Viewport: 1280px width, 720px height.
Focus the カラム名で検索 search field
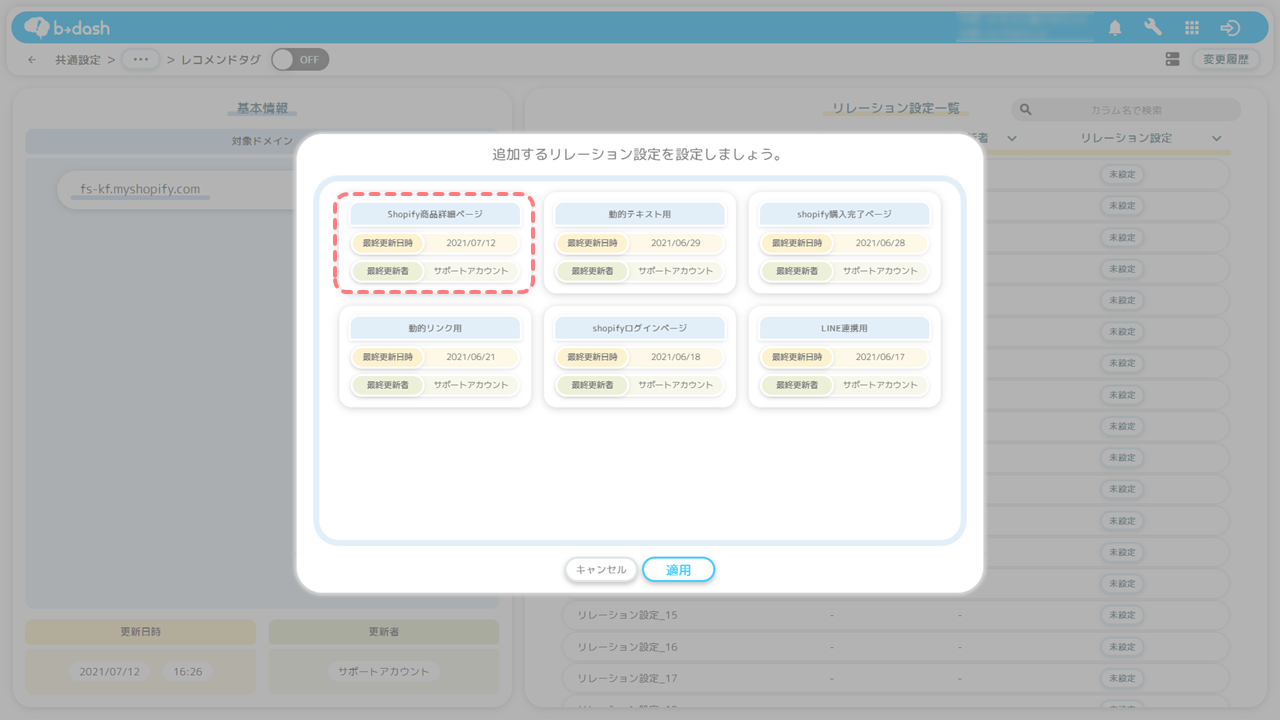click(1126, 110)
